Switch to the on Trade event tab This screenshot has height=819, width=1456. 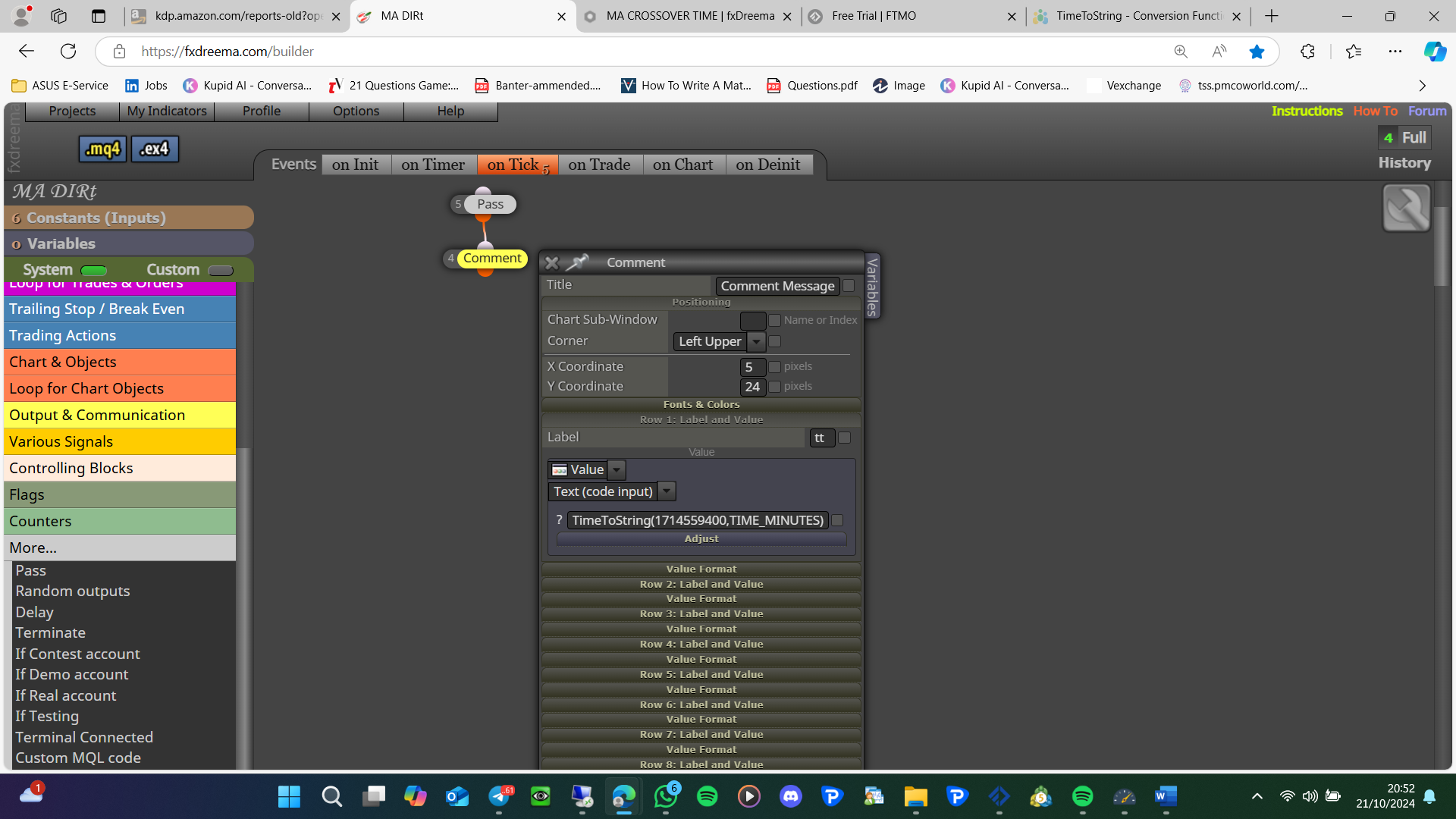pos(599,165)
